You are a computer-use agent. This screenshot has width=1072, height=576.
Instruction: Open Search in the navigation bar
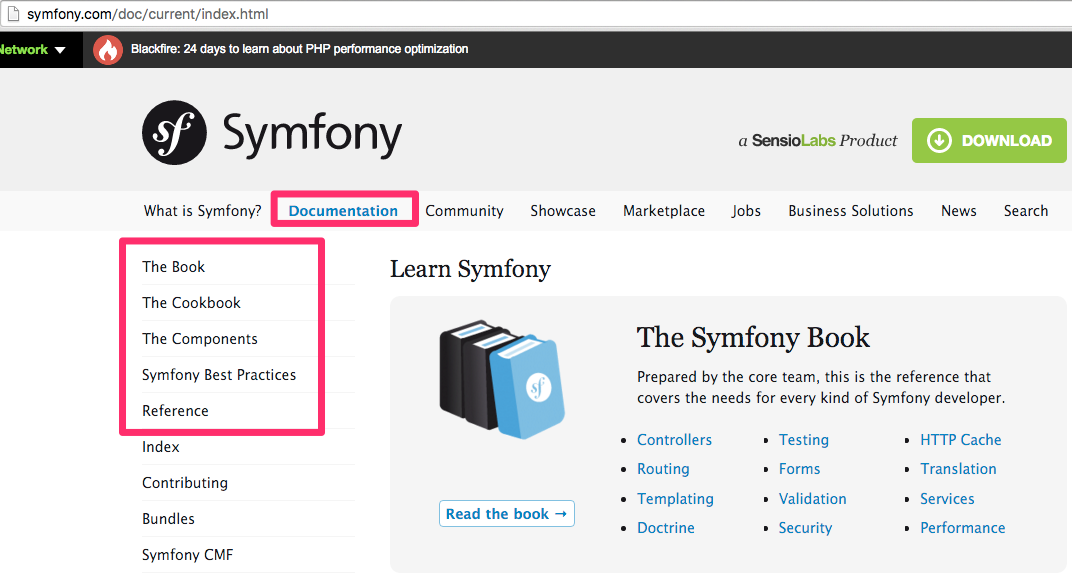pyautogui.click(x=1025, y=211)
